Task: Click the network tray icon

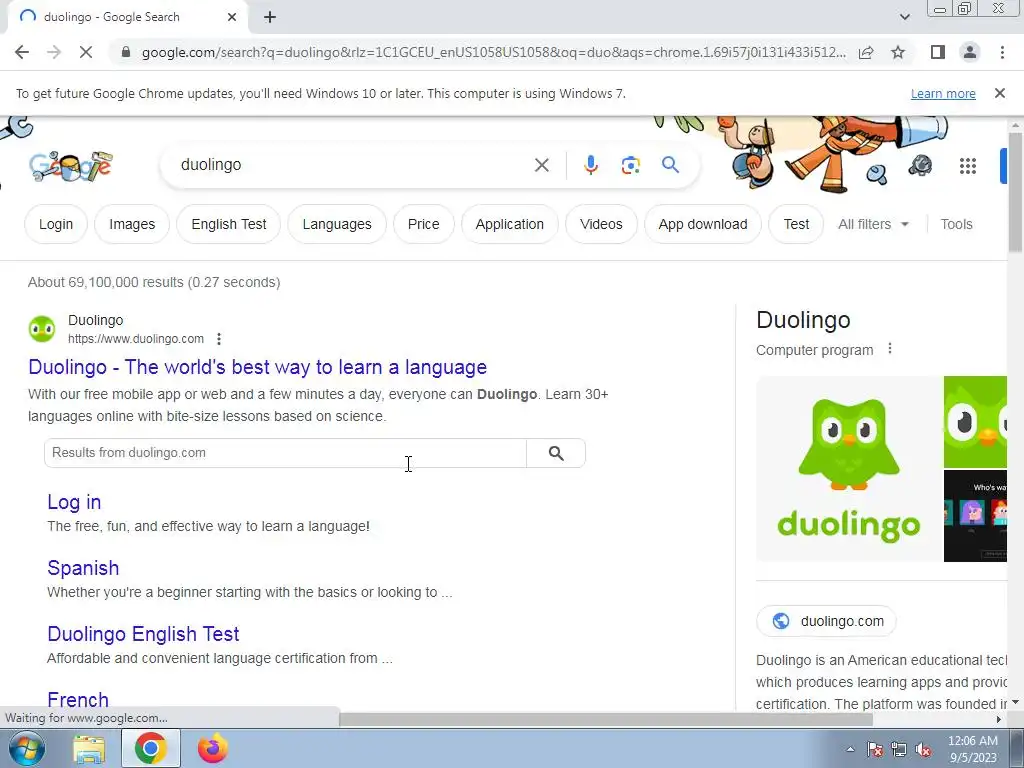Action: click(x=899, y=749)
